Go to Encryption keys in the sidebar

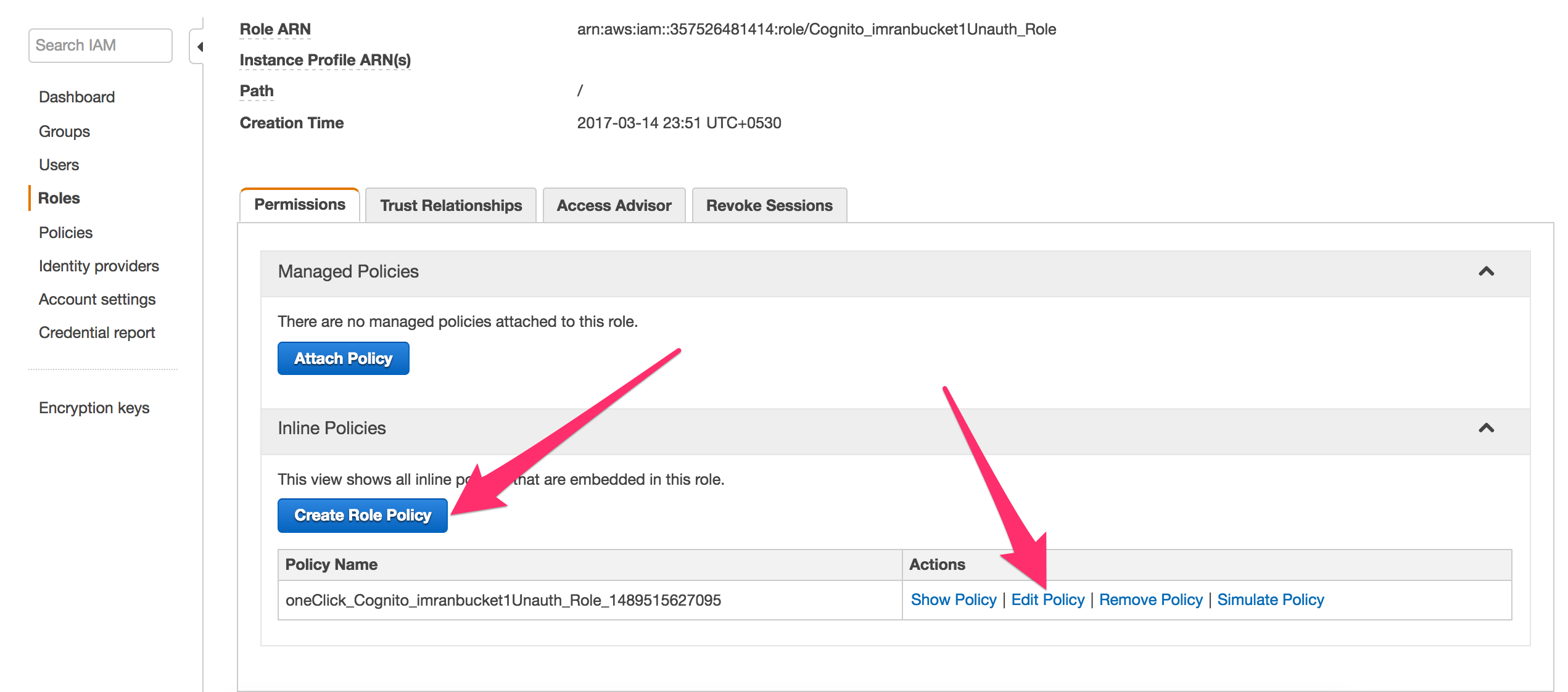coord(94,408)
